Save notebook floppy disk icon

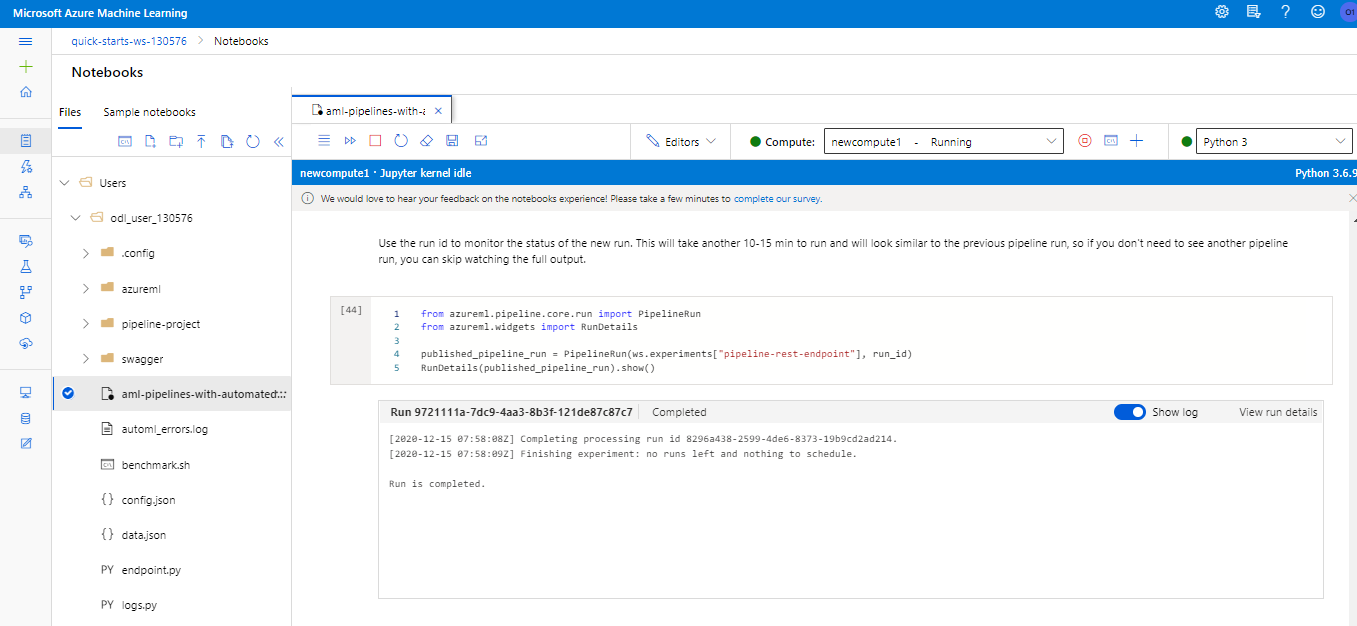452,141
